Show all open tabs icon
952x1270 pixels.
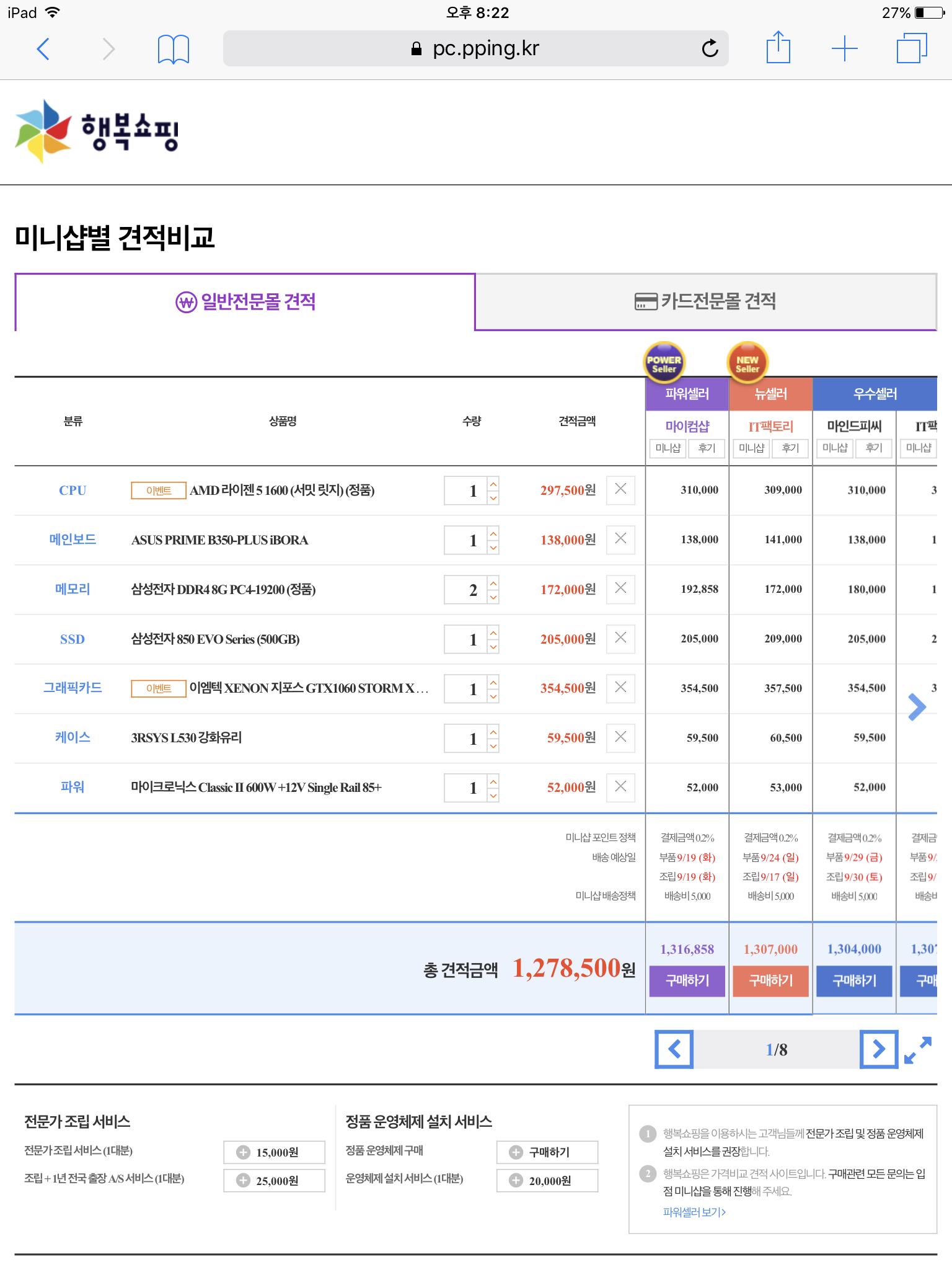pyautogui.click(x=912, y=48)
